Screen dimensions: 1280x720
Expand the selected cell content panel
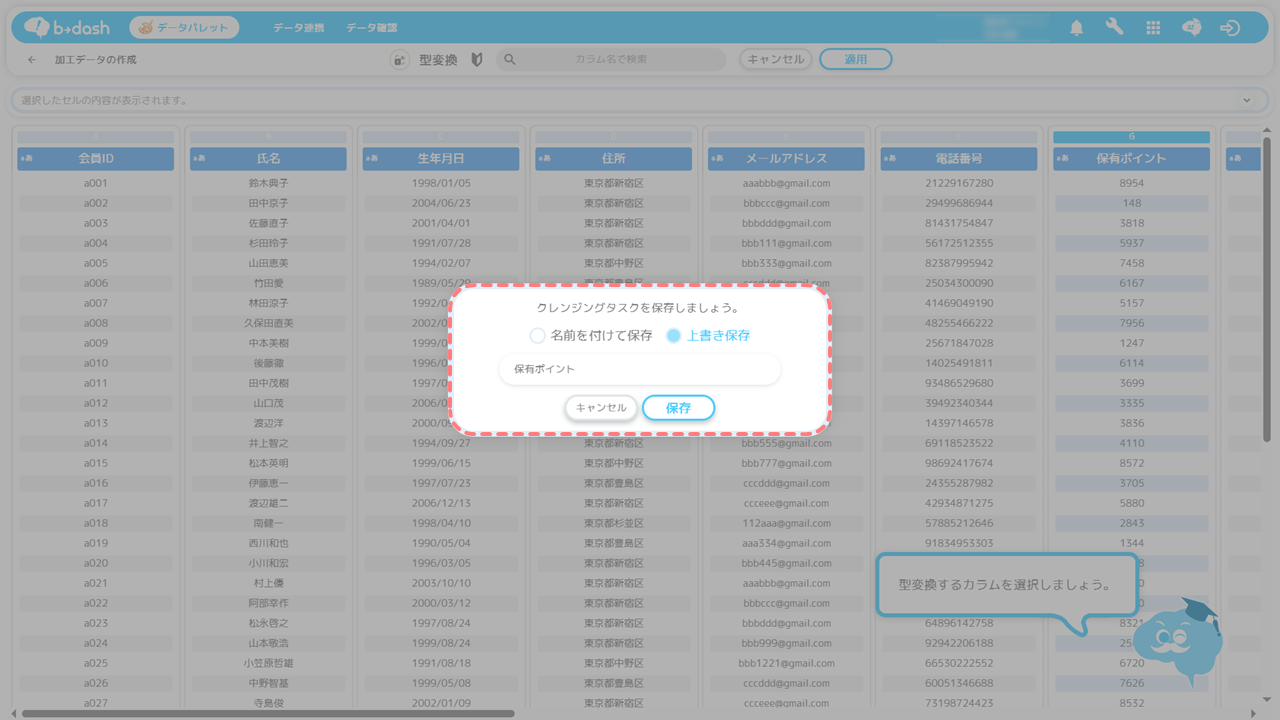point(1246,100)
